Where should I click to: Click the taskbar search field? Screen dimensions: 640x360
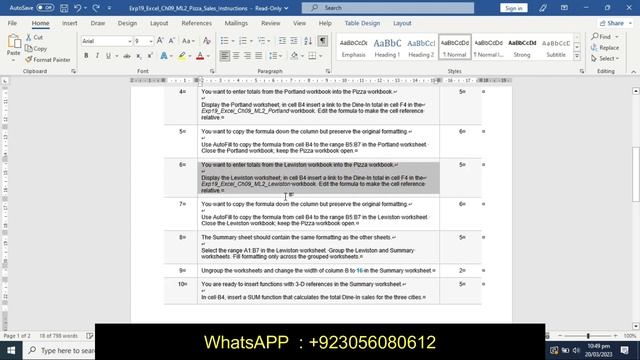pyautogui.click(x=59, y=351)
